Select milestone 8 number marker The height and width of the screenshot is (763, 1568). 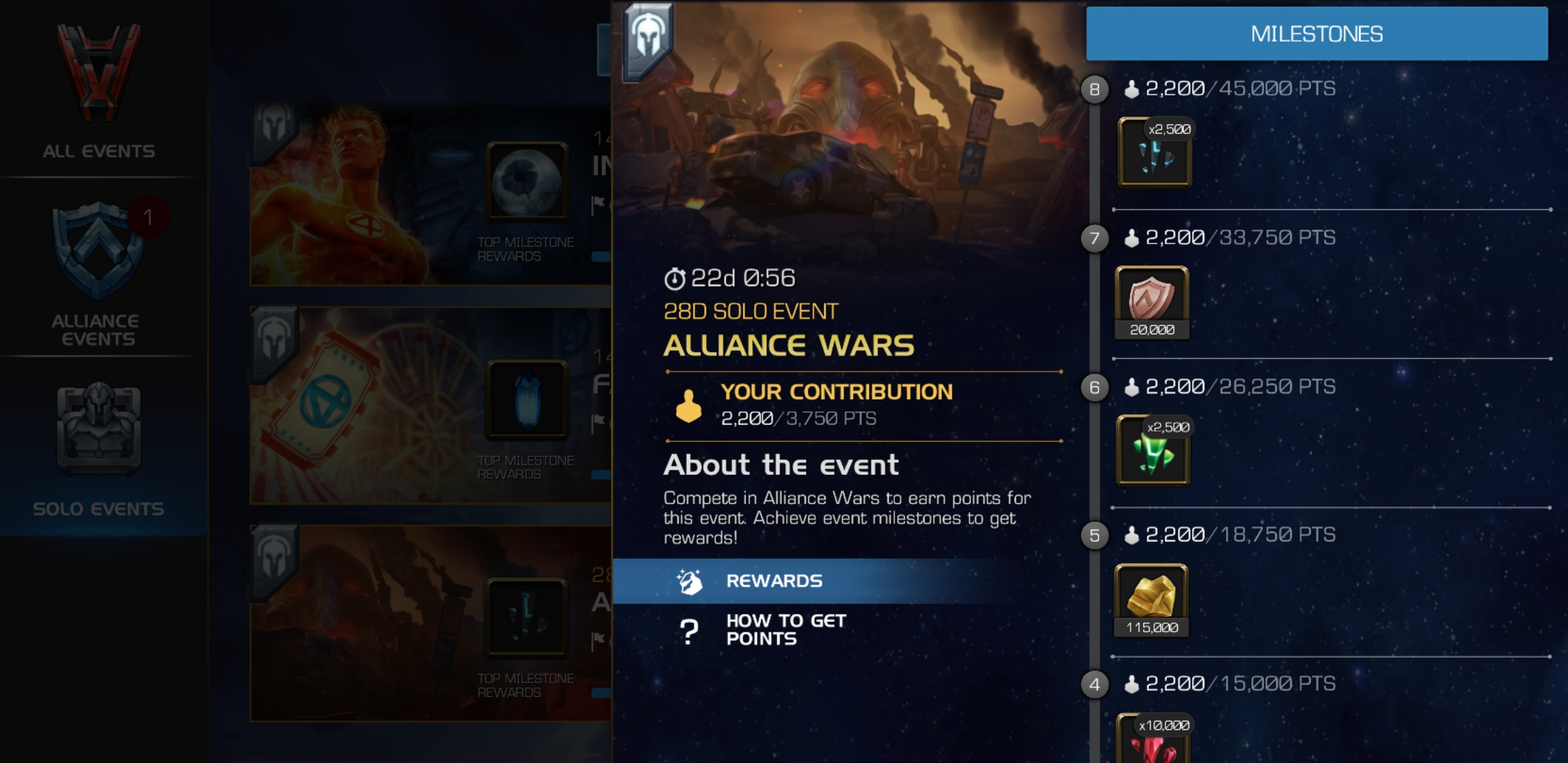[x=1095, y=89]
